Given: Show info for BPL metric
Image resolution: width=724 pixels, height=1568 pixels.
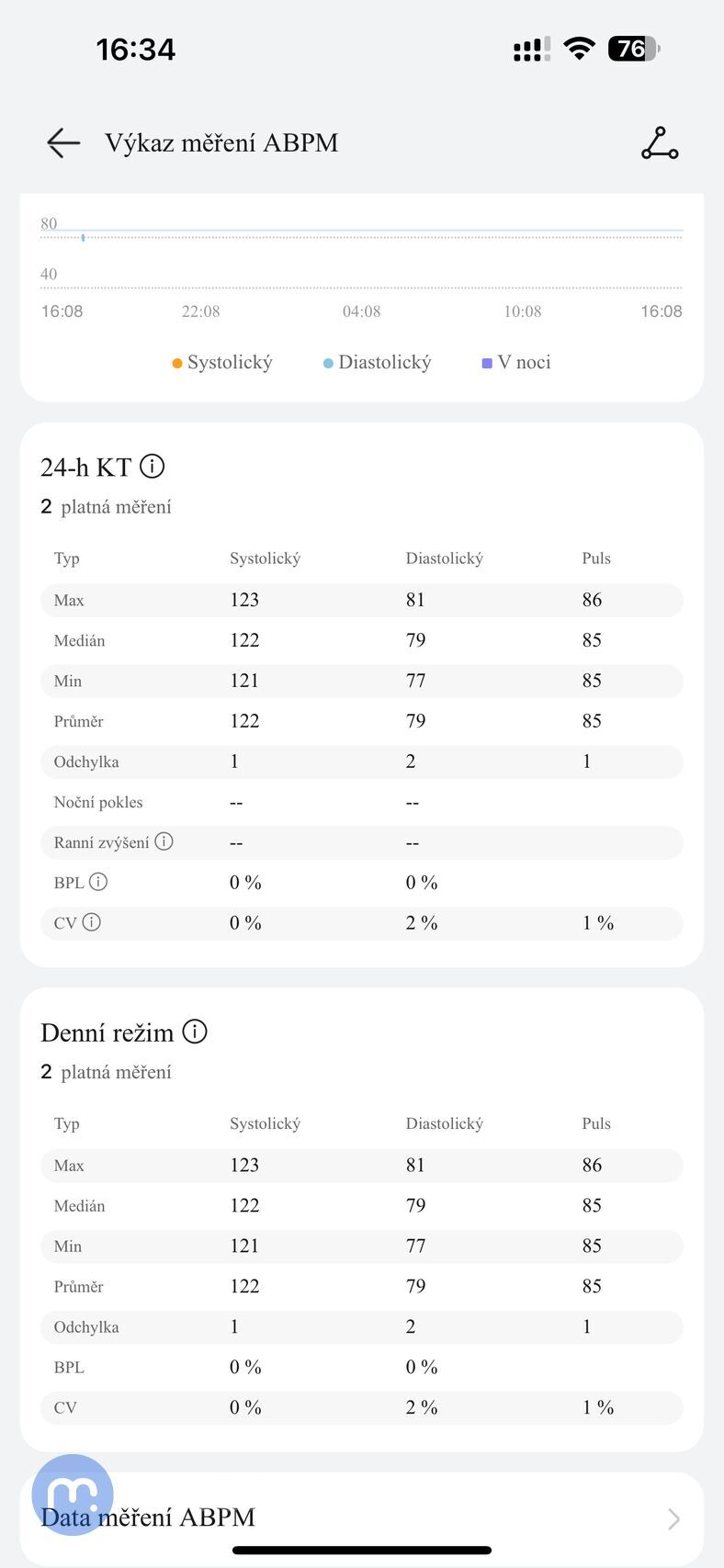Looking at the screenshot, I should click(x=98, y=882).
